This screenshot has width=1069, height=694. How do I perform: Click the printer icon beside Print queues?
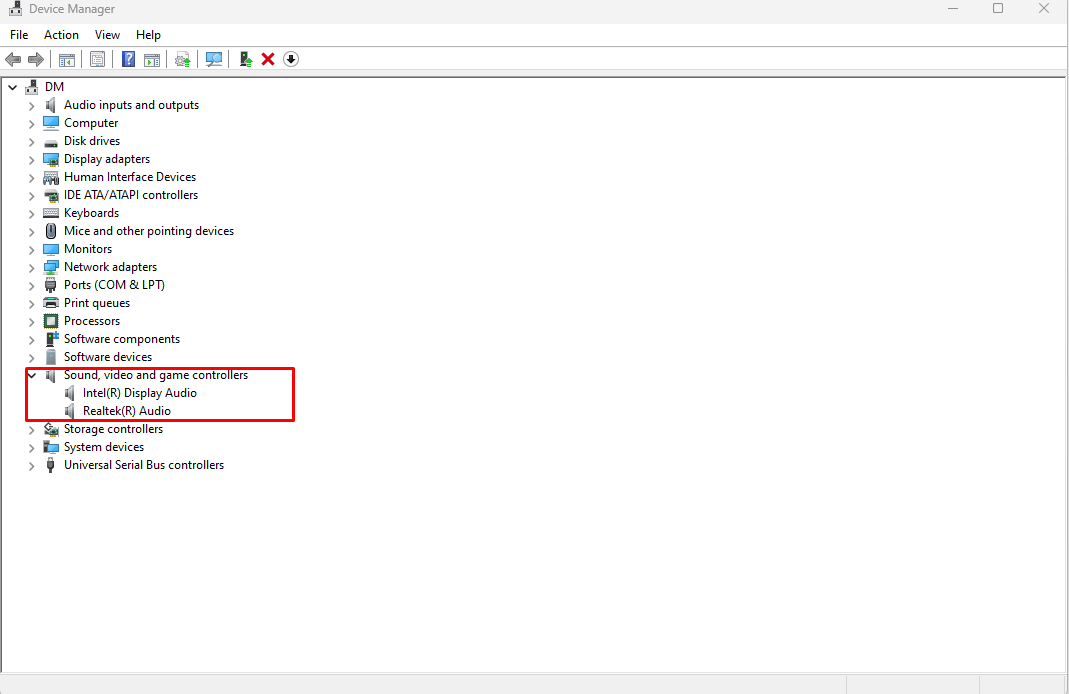[50, 303]
